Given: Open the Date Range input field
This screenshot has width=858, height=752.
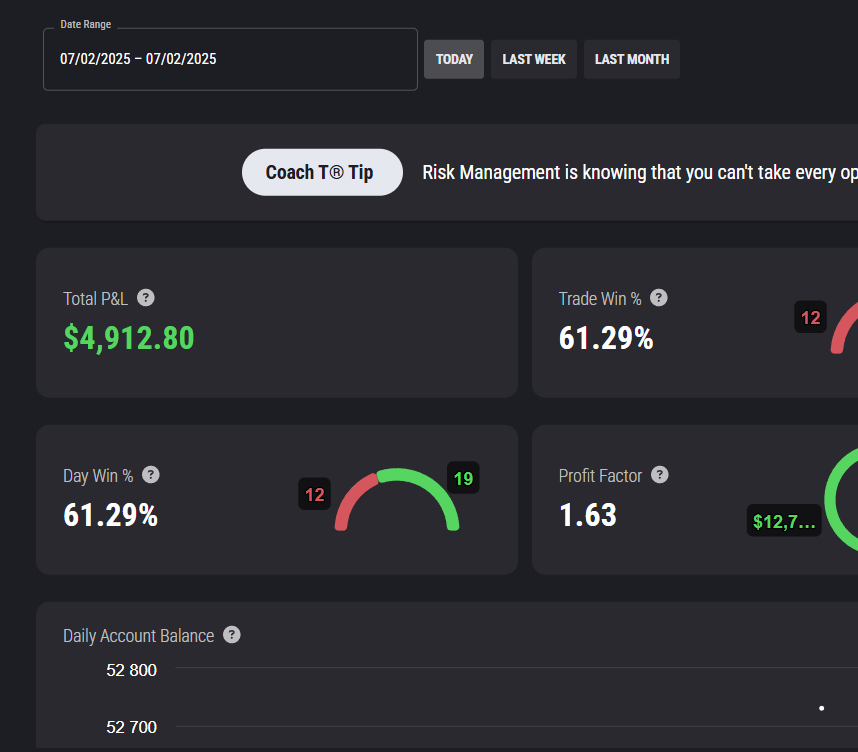Looking at the screenshot, I should [x=230, y=59].
